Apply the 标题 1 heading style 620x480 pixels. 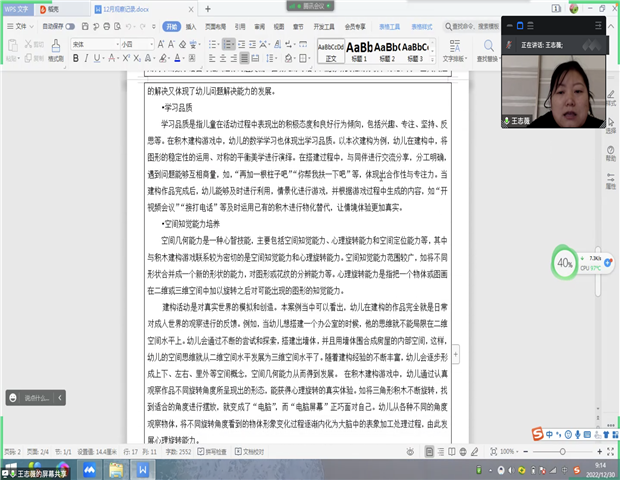(x=360, y=49)
